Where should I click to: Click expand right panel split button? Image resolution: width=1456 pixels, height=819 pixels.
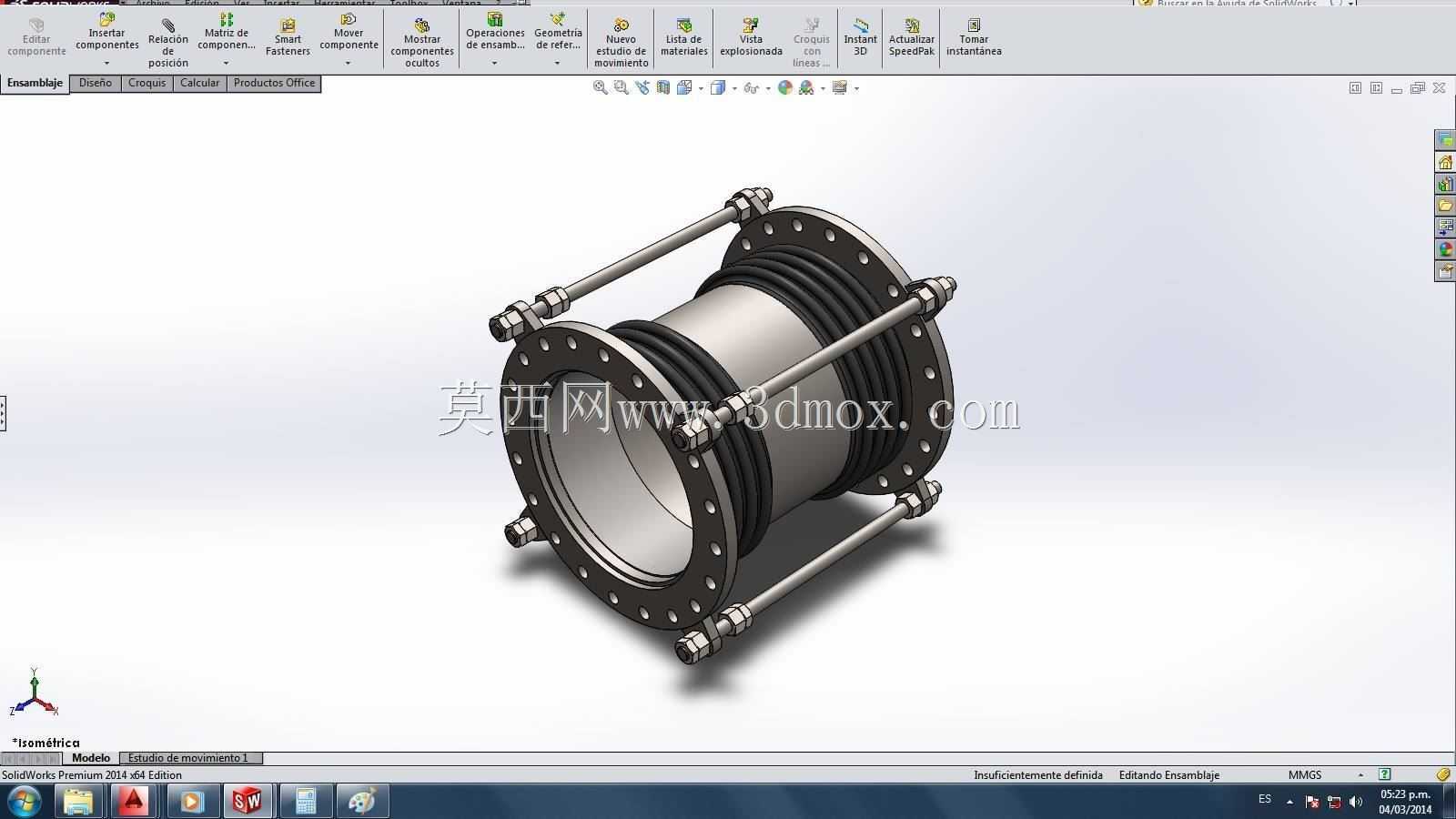(1376, 88)
